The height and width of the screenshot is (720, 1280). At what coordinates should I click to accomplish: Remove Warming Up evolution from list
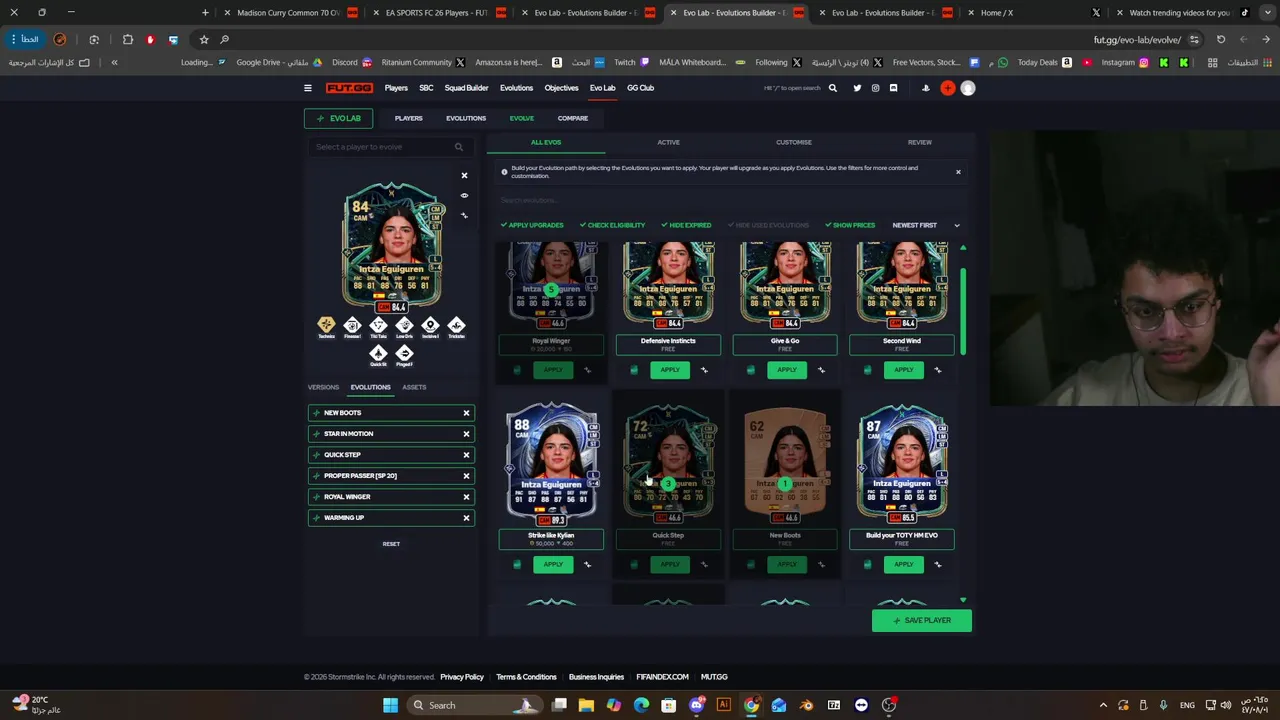tap(466, 518)
